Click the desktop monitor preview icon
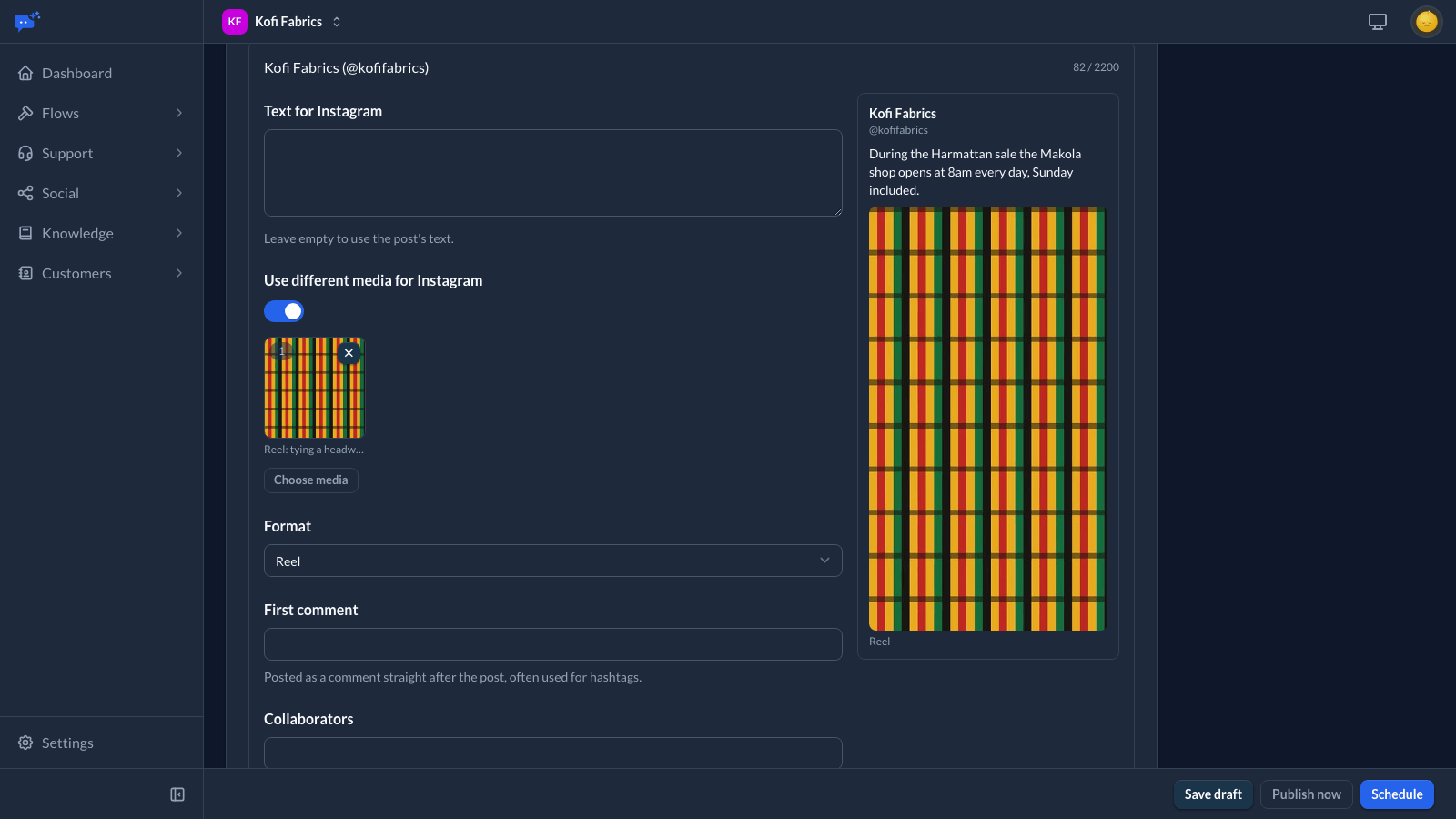The image size is (1456, 819). (x=1378, y=22)
